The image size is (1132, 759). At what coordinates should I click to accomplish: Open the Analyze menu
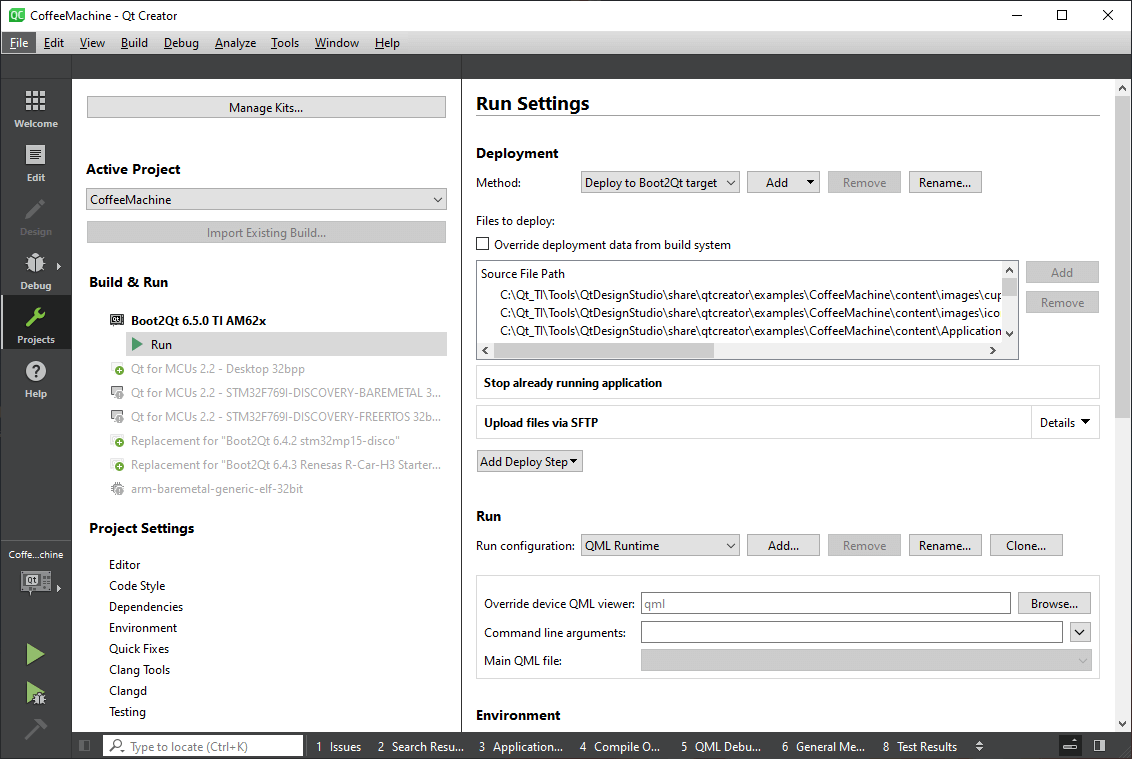click(235, 43)
